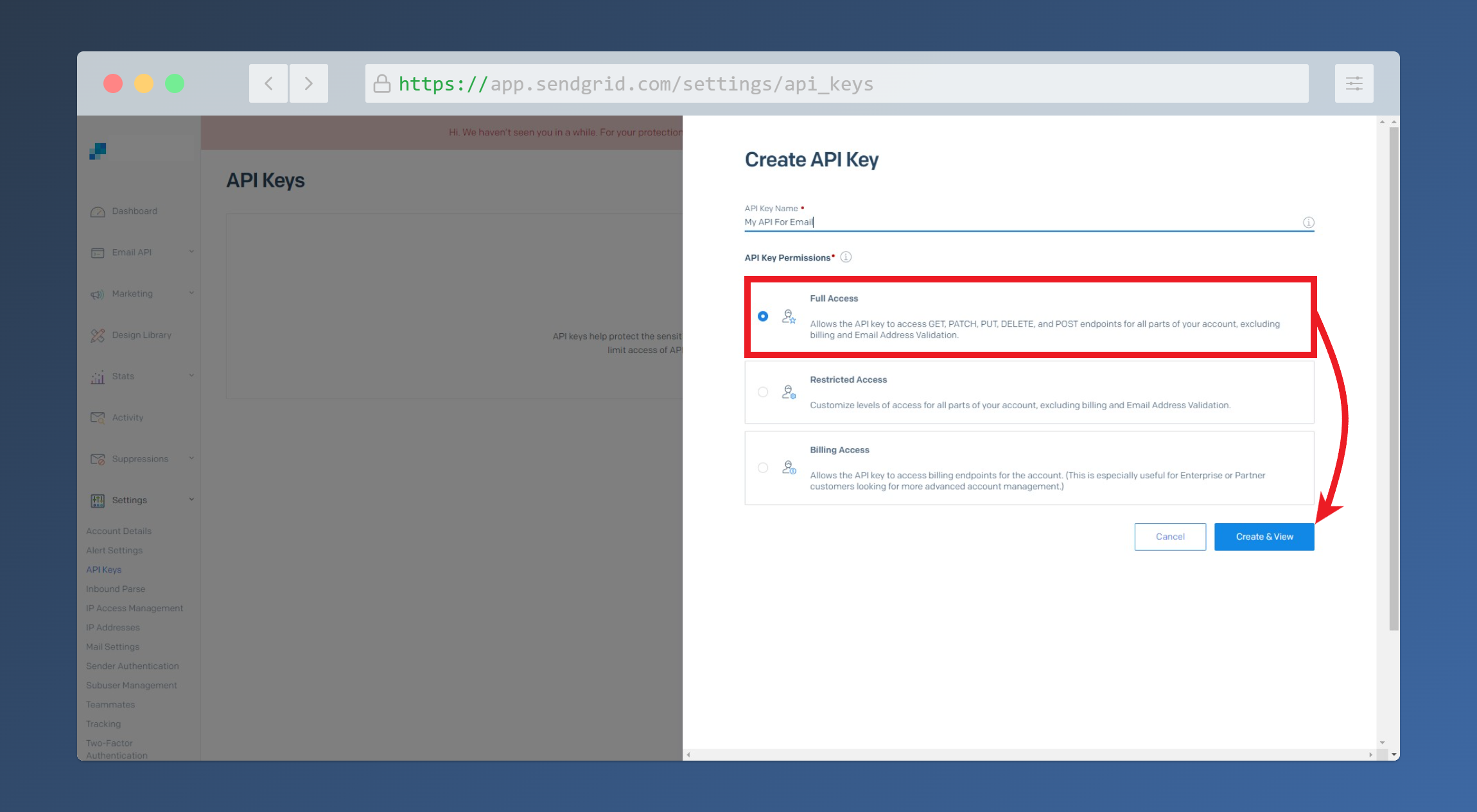
Task: Click the Design Library icon
Action: (98, 335)
